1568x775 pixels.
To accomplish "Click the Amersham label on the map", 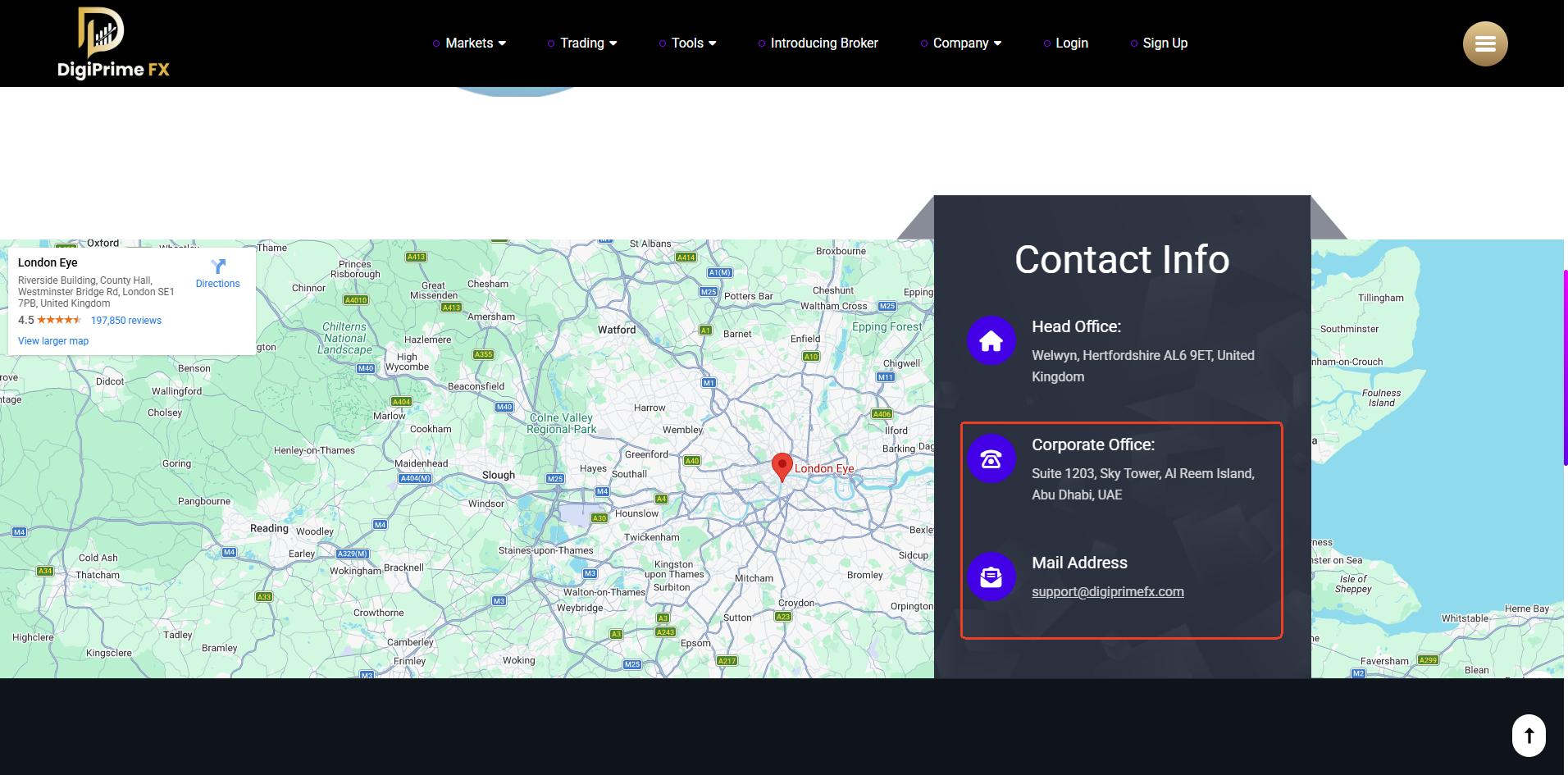I will [x=491, y=317].
